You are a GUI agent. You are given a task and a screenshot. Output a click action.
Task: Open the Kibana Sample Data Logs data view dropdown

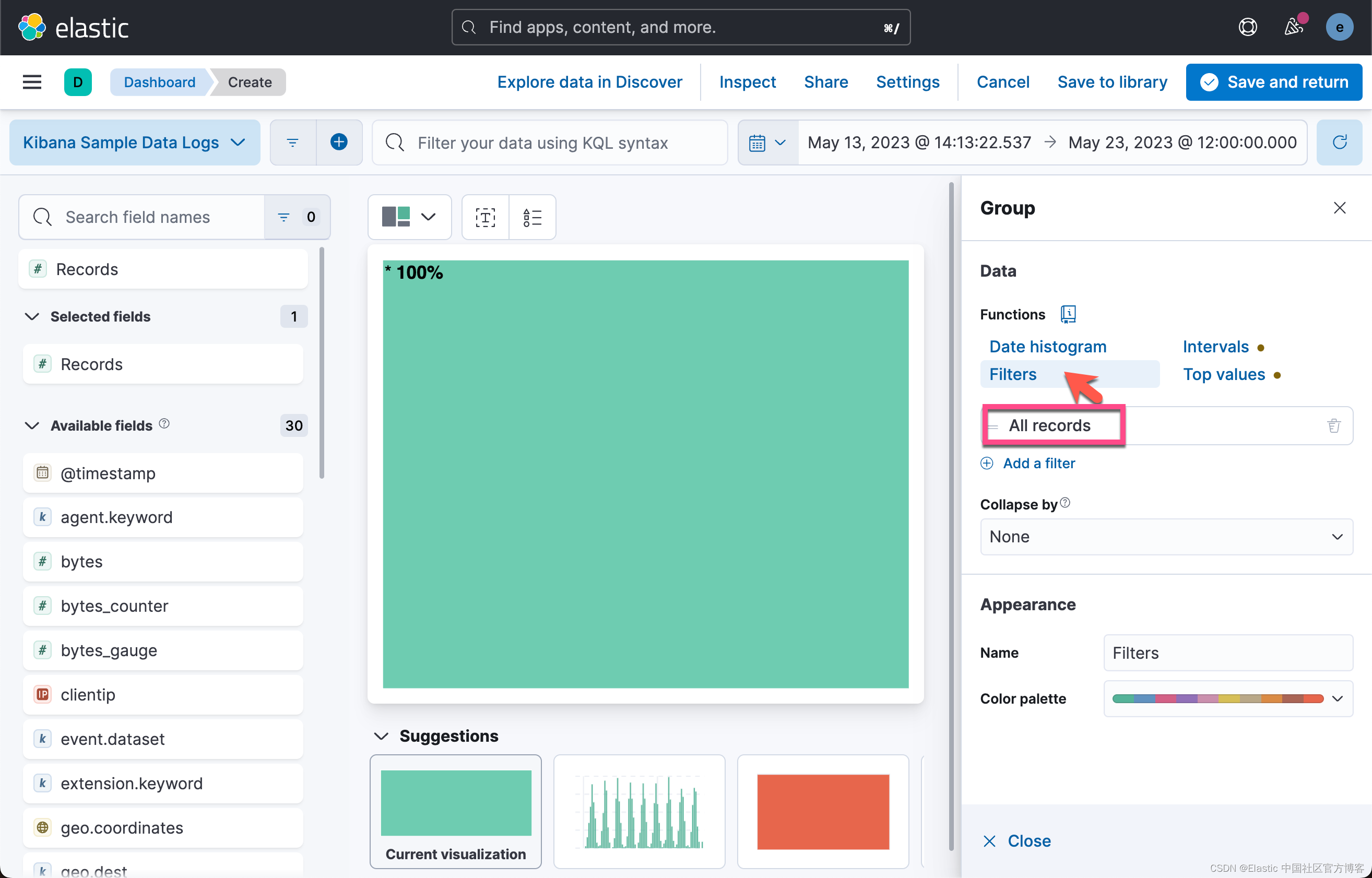135,143
